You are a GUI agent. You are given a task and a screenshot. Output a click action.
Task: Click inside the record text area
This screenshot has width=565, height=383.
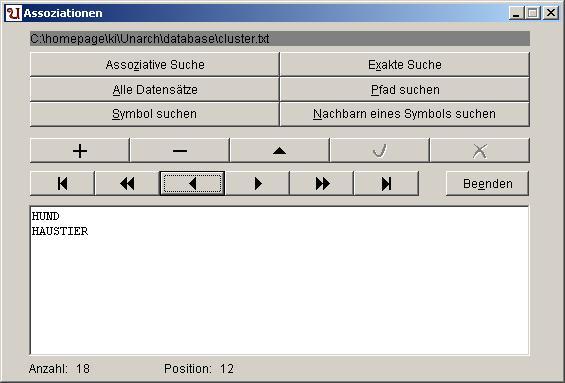click(280, 280)
